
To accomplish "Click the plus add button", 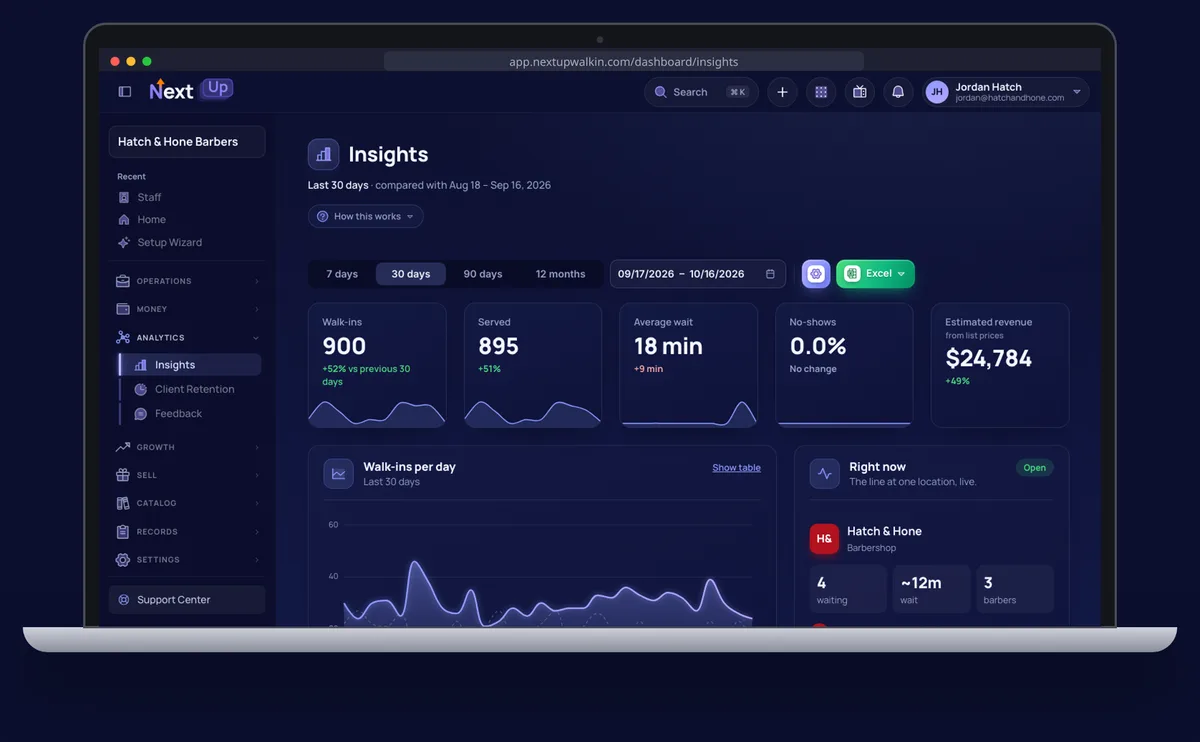I will coord(782,92).
